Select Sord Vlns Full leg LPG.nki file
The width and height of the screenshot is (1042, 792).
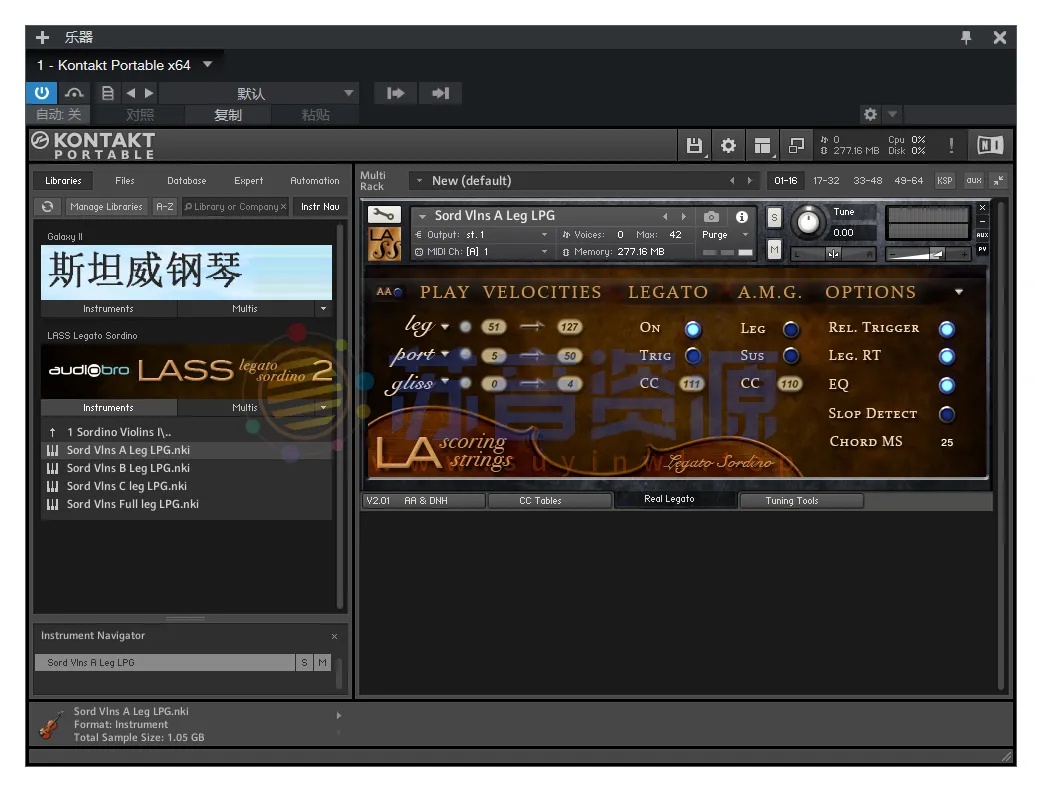point(132,504)
